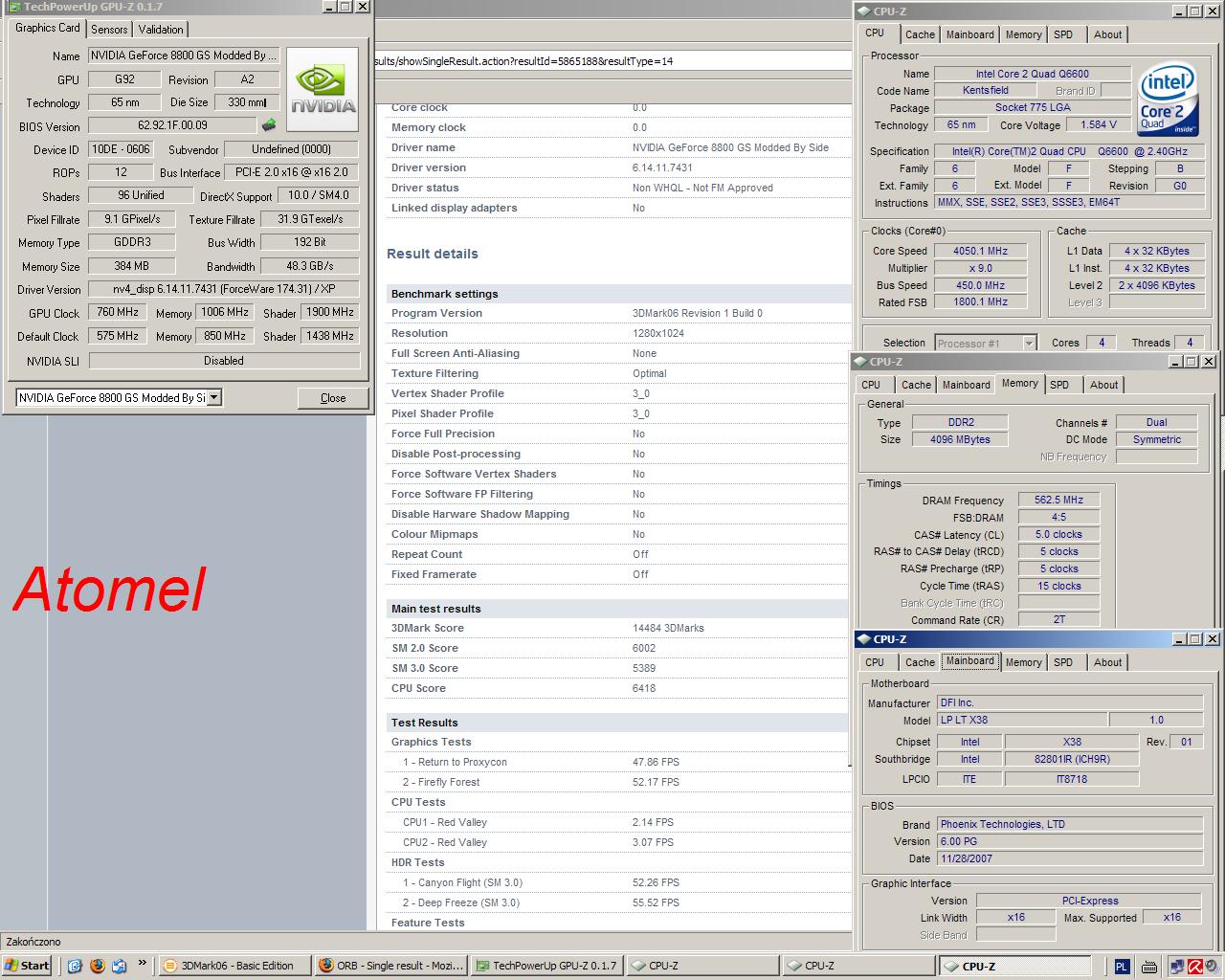Click the GPU name field in GPU-Z
Viewport: 1225px width, 980px height.
(x=185, y=56)
